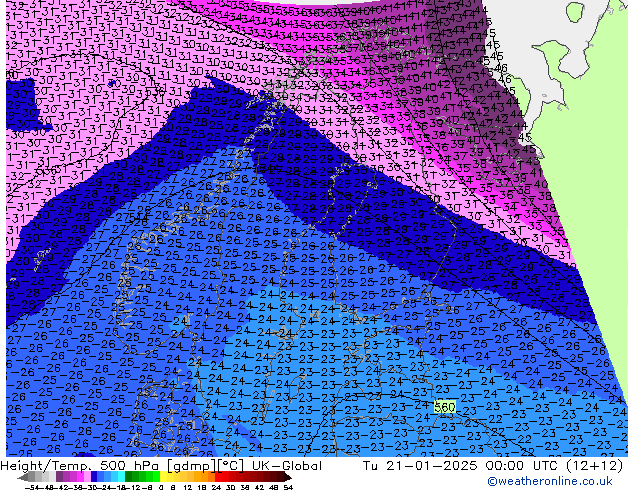Click the 'Height/Temp. 500 hPa' map title

point(80,466)
